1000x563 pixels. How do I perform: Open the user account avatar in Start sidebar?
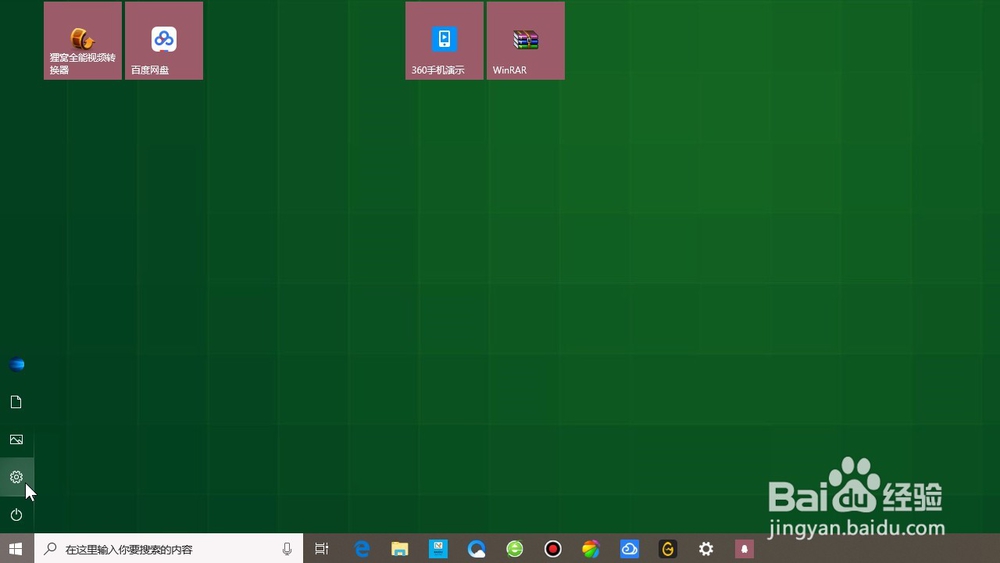(x=17, y=364)
